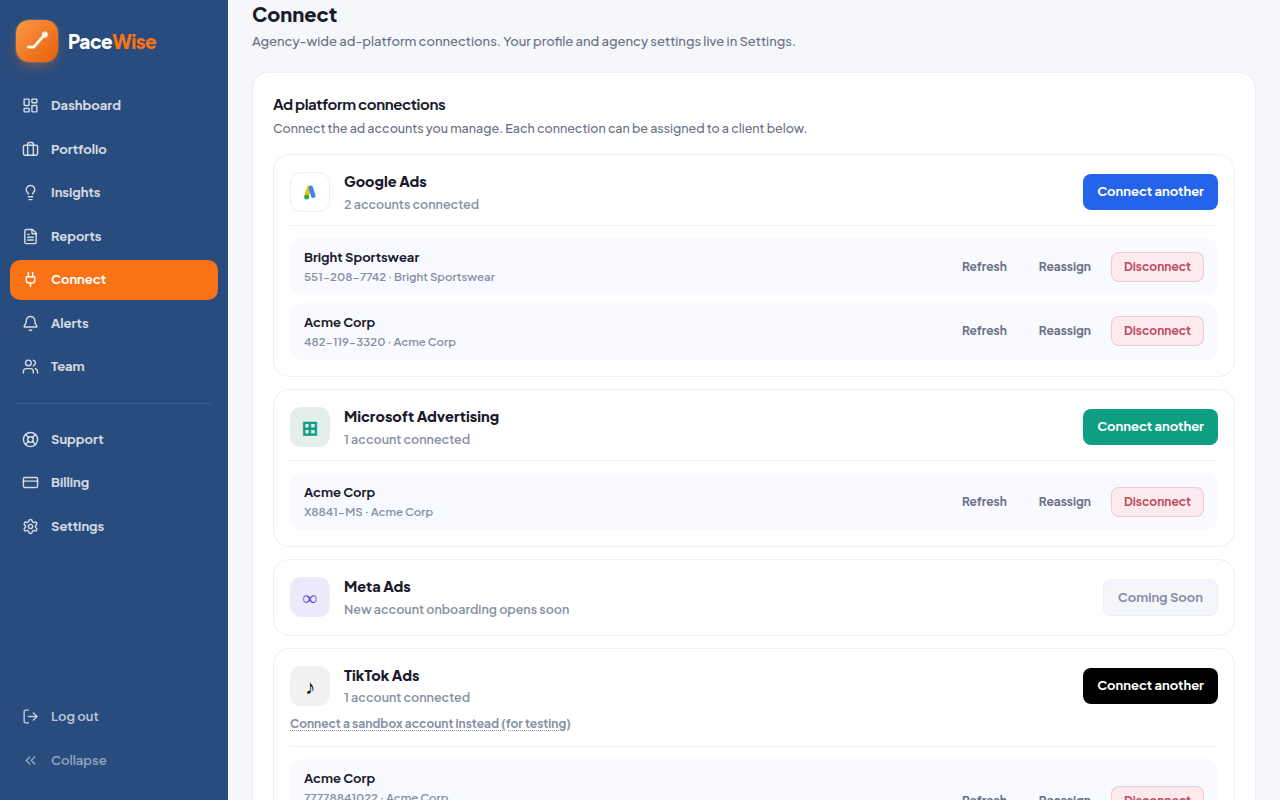Image resolution: width=1280 pixels, height=800 pixels.
Task: Connect another TikTok Ads account
Action: point(1150,686)
